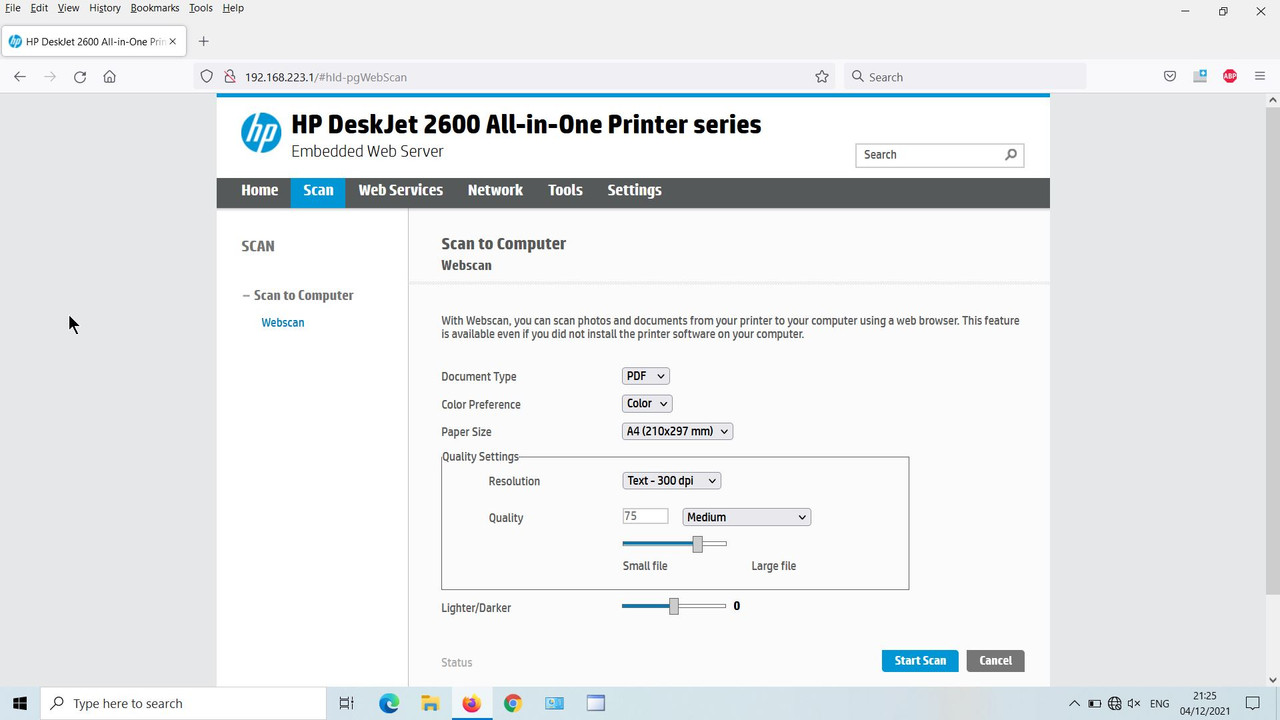This screenshot has width=1280, height=720.
Task: Click the ENG language indicator
Action: [x=1160, y=704]
